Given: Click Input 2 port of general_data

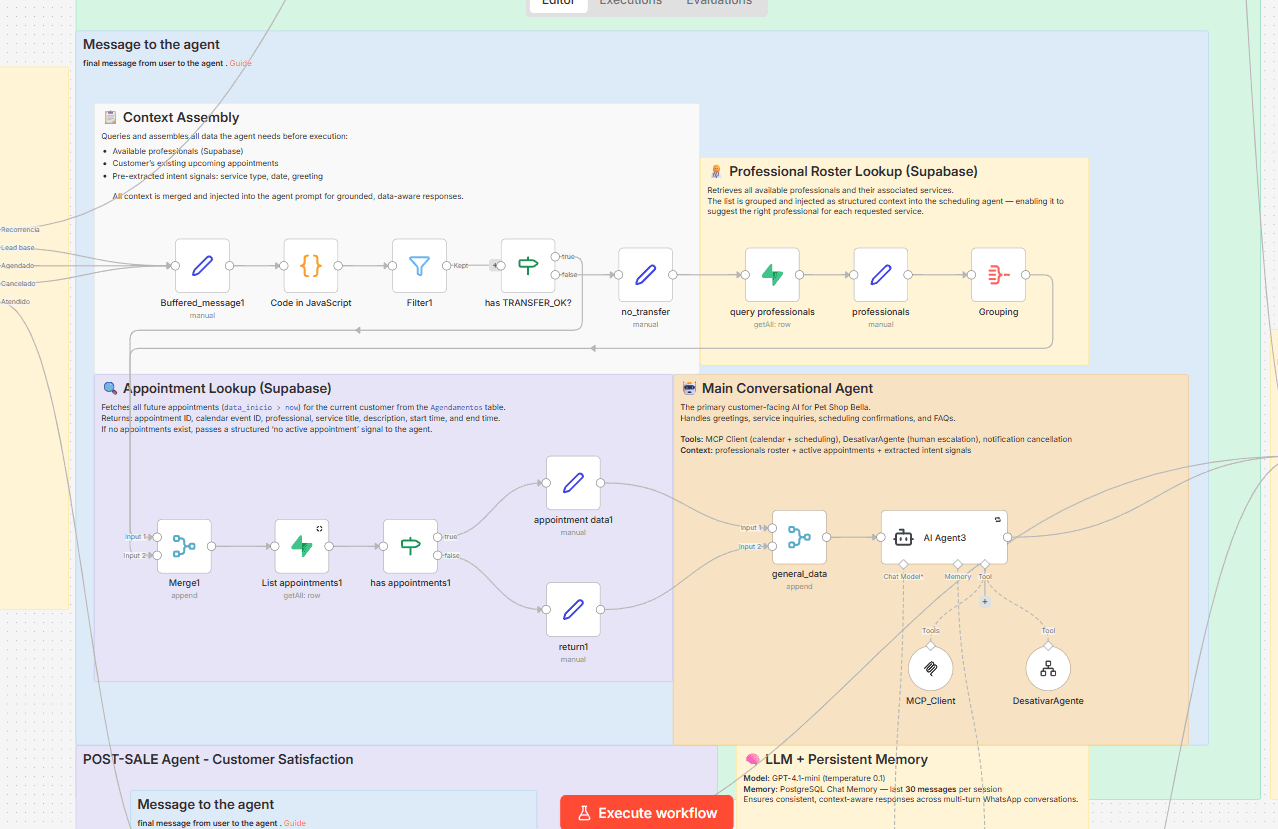Looking at the screenshot, I should pyautogui.click(x=772, y=546).
